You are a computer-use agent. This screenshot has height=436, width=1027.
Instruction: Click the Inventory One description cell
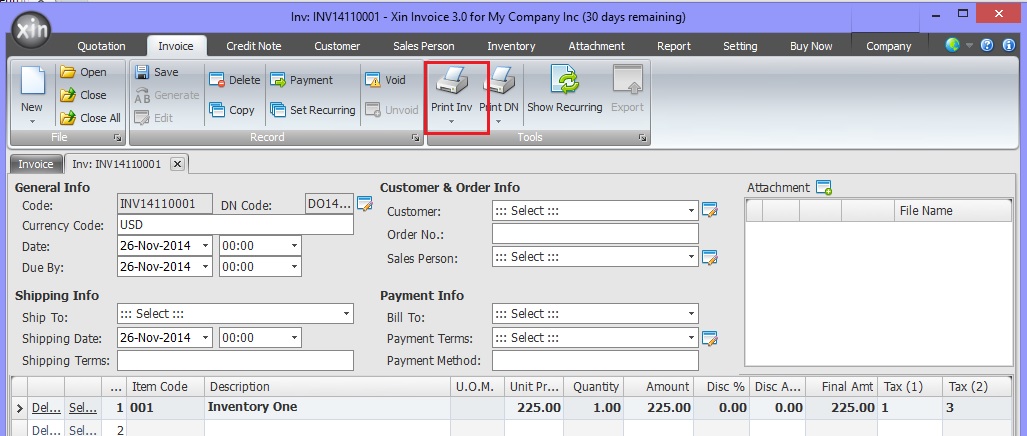327,407
